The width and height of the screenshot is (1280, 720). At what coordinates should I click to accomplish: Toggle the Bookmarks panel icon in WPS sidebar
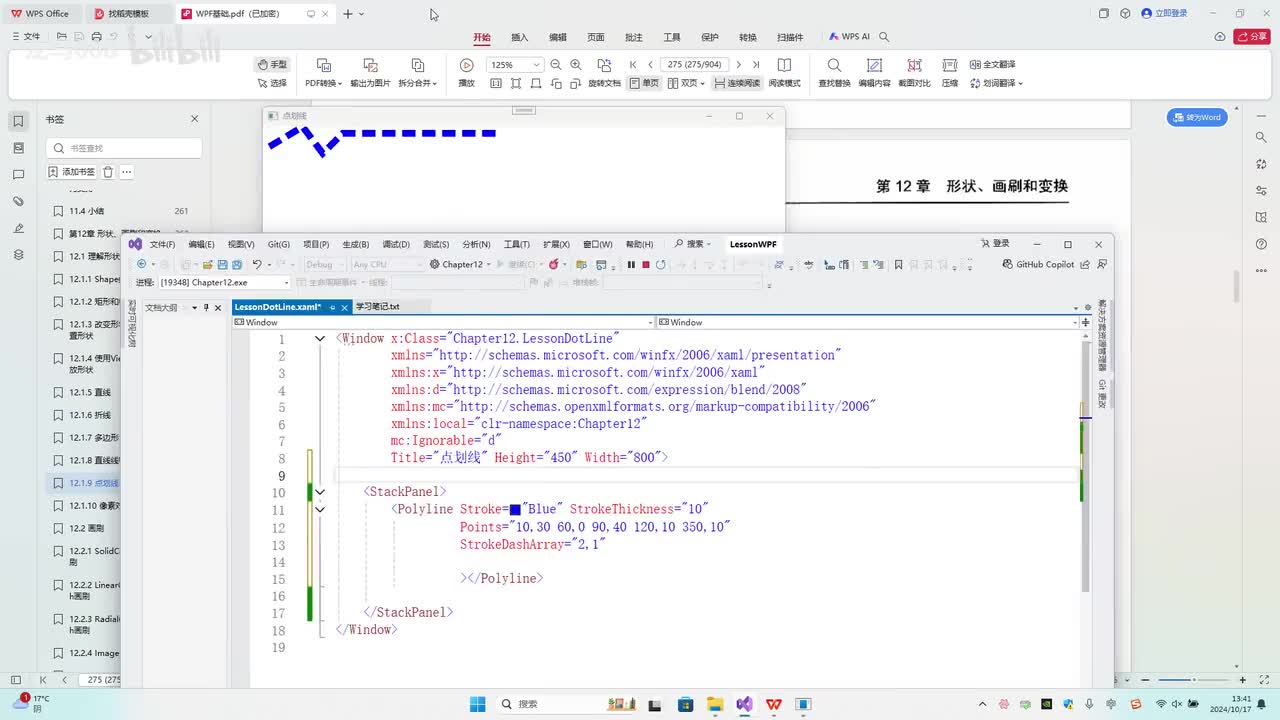tap(18, 121)
